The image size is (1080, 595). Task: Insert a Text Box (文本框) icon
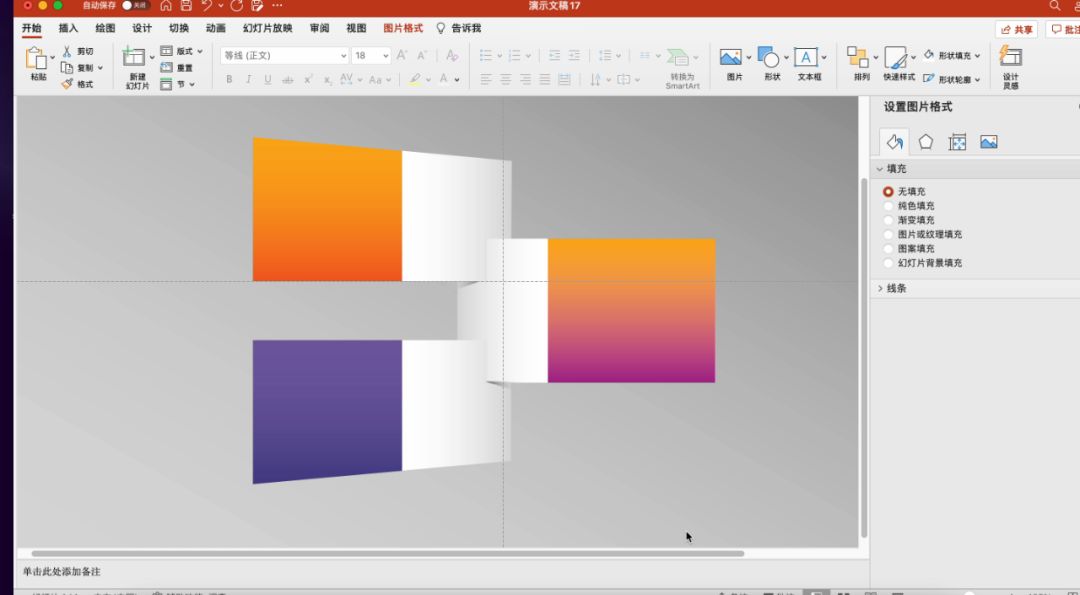(x=806, y=57)
